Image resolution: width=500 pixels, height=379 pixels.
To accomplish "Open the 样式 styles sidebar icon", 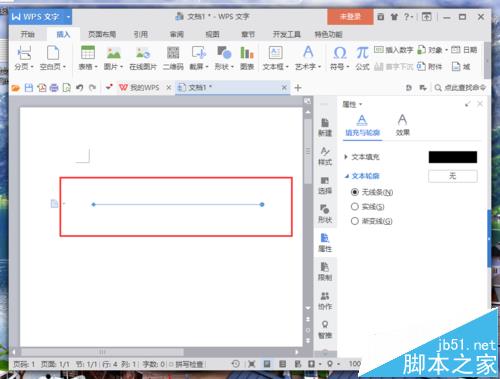I will [325, 156].
